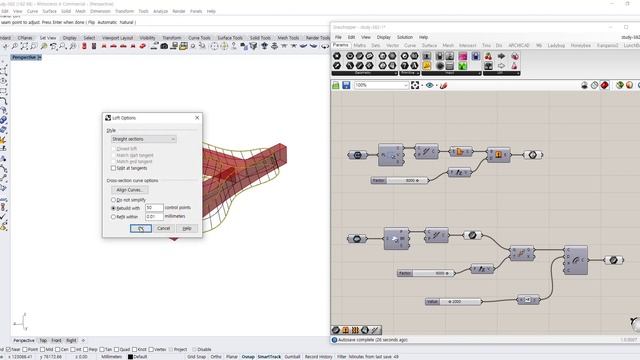The height and width of the screenshot is (360, 640).
Task: Open the Surface Tools toolbar tab in Rhino
Action: [x=230, y=38]
